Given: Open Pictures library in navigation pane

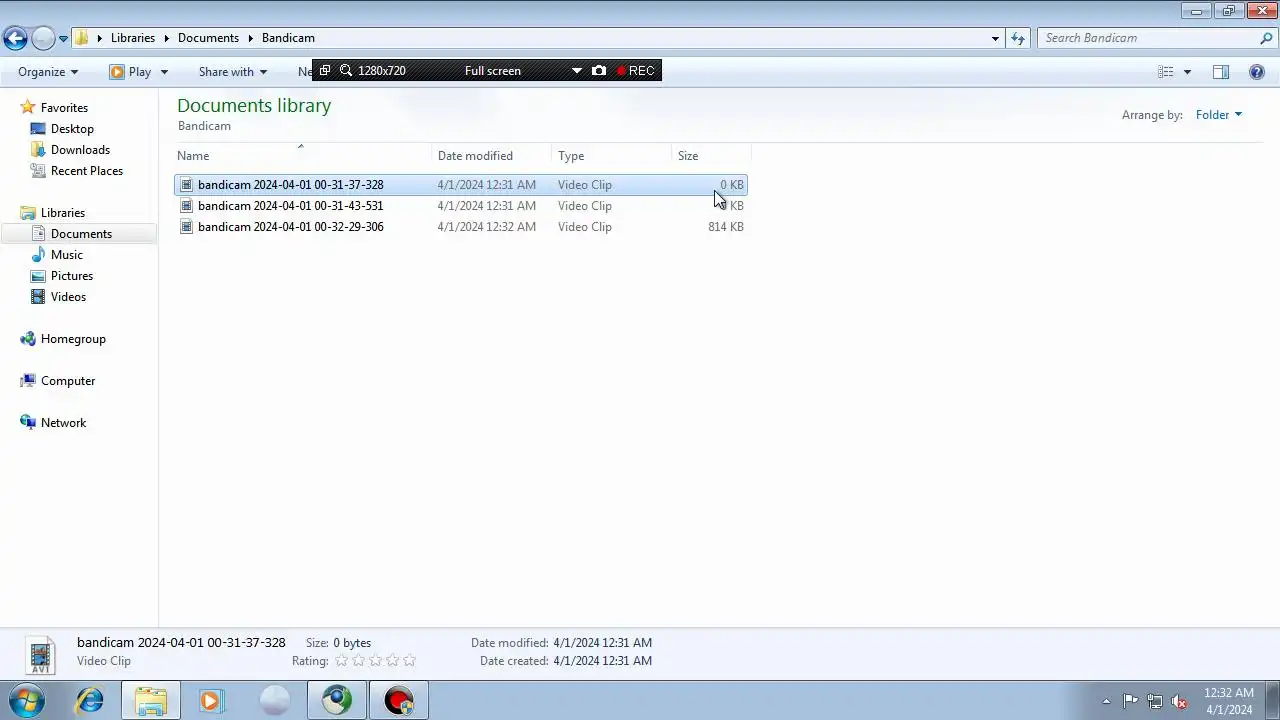Looking at the screenshot, I should [x=71, y=276].
